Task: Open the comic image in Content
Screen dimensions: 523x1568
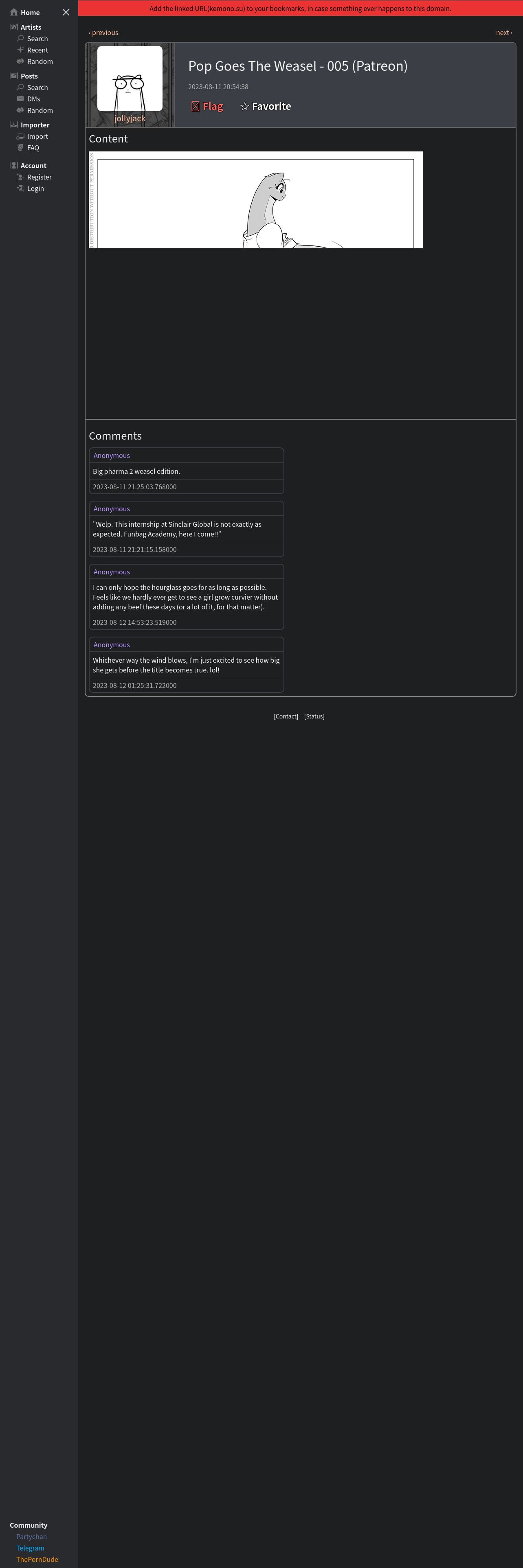Action: 256,199
